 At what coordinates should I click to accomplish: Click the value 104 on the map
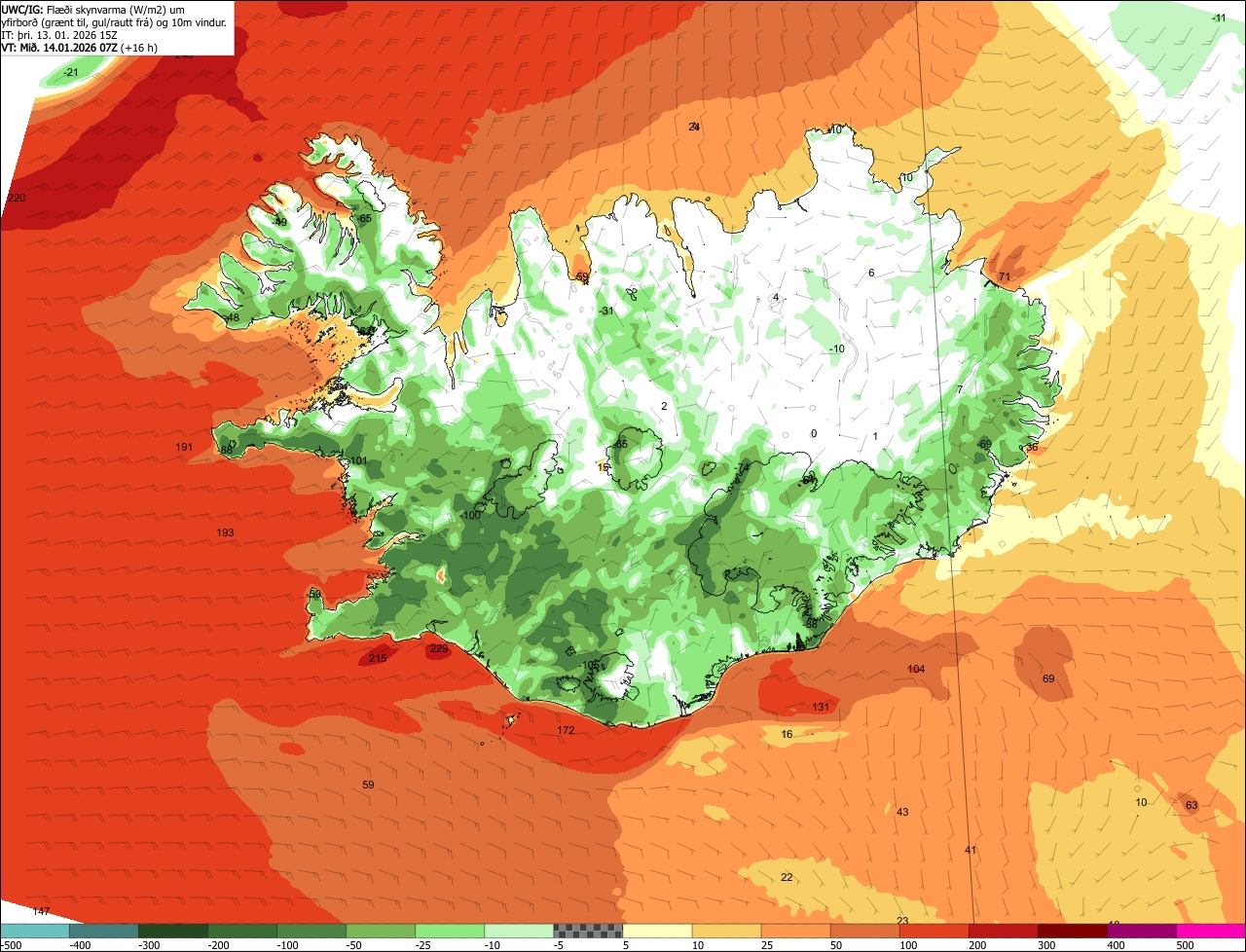[916, 670]
